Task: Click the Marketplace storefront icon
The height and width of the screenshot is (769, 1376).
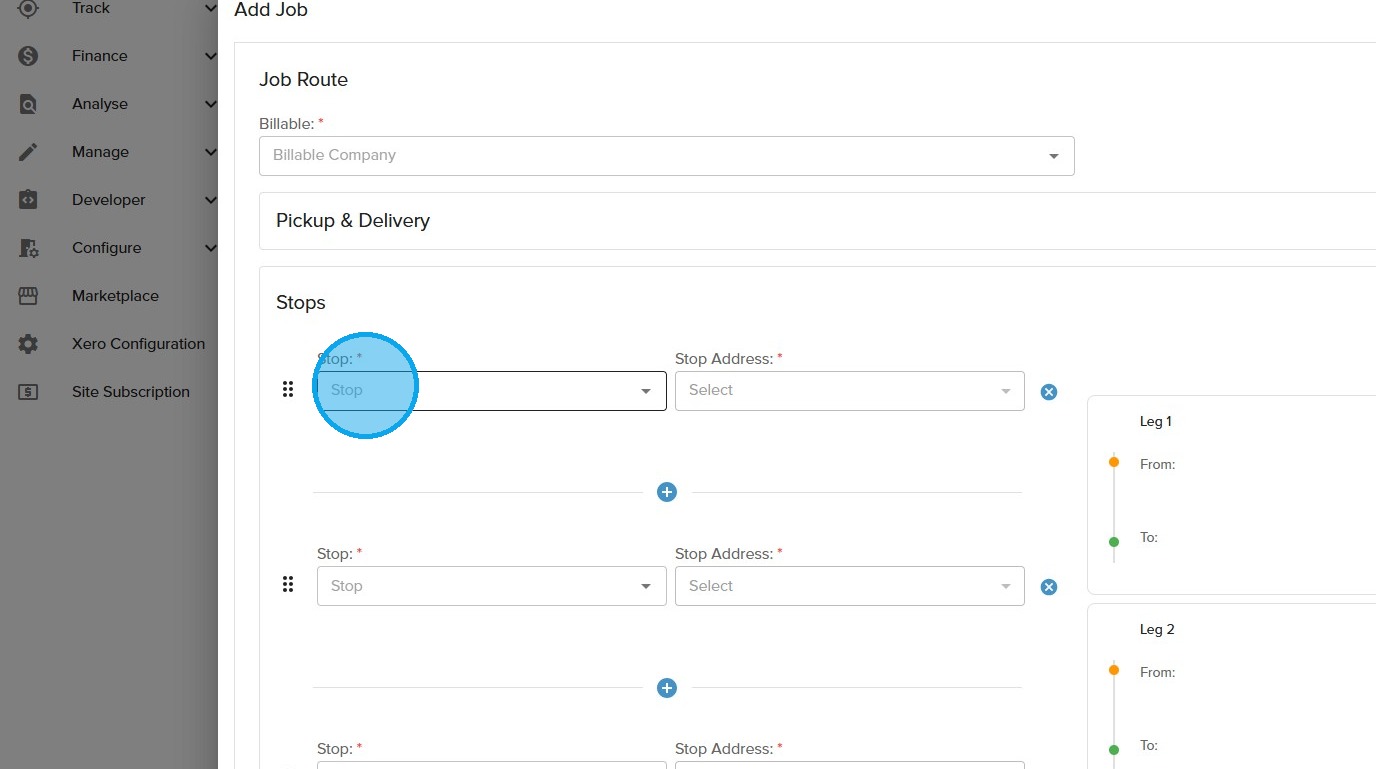Action: [x=28, y=296]
